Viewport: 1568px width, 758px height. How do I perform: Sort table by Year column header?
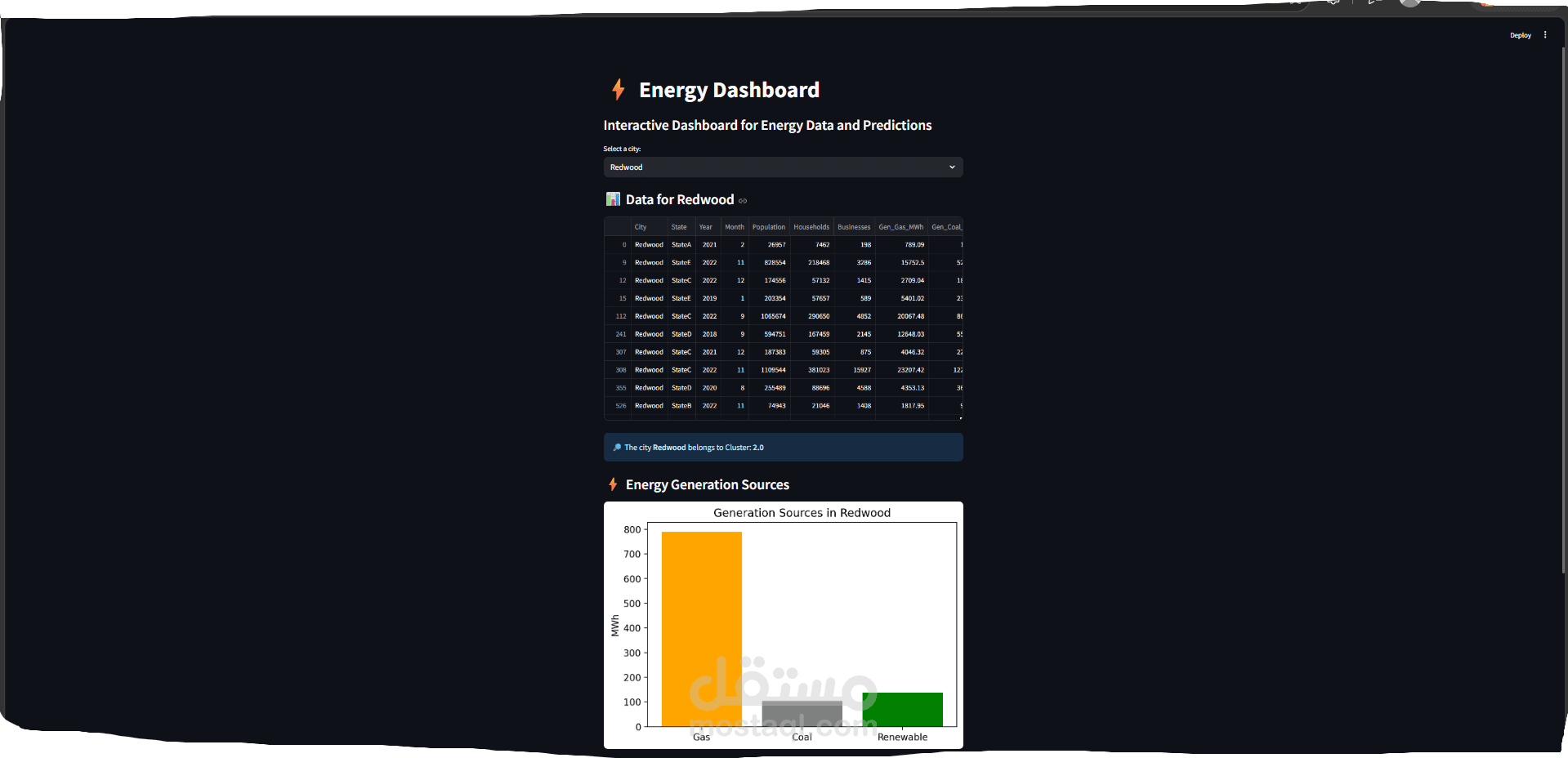point(708,227)
